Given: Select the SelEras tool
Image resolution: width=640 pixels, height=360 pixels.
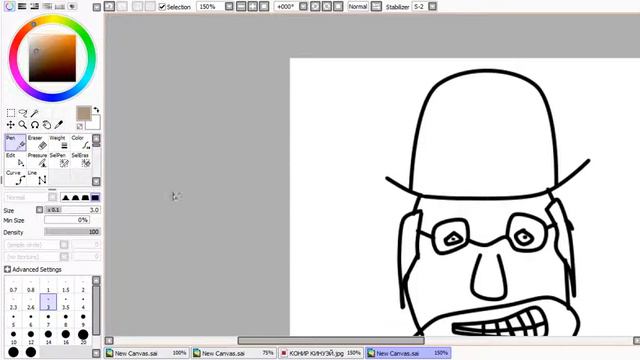Looking at the screenshot, I should click(81, 160).
